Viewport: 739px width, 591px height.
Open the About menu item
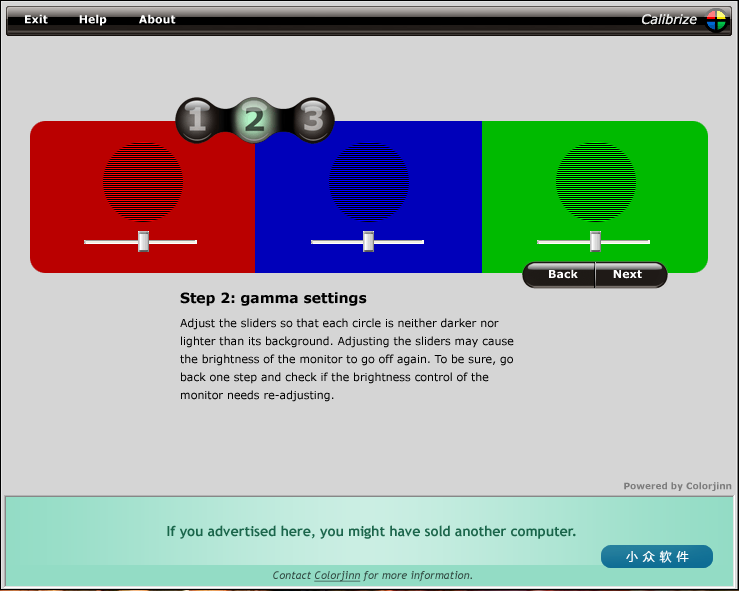coord(157,20)
